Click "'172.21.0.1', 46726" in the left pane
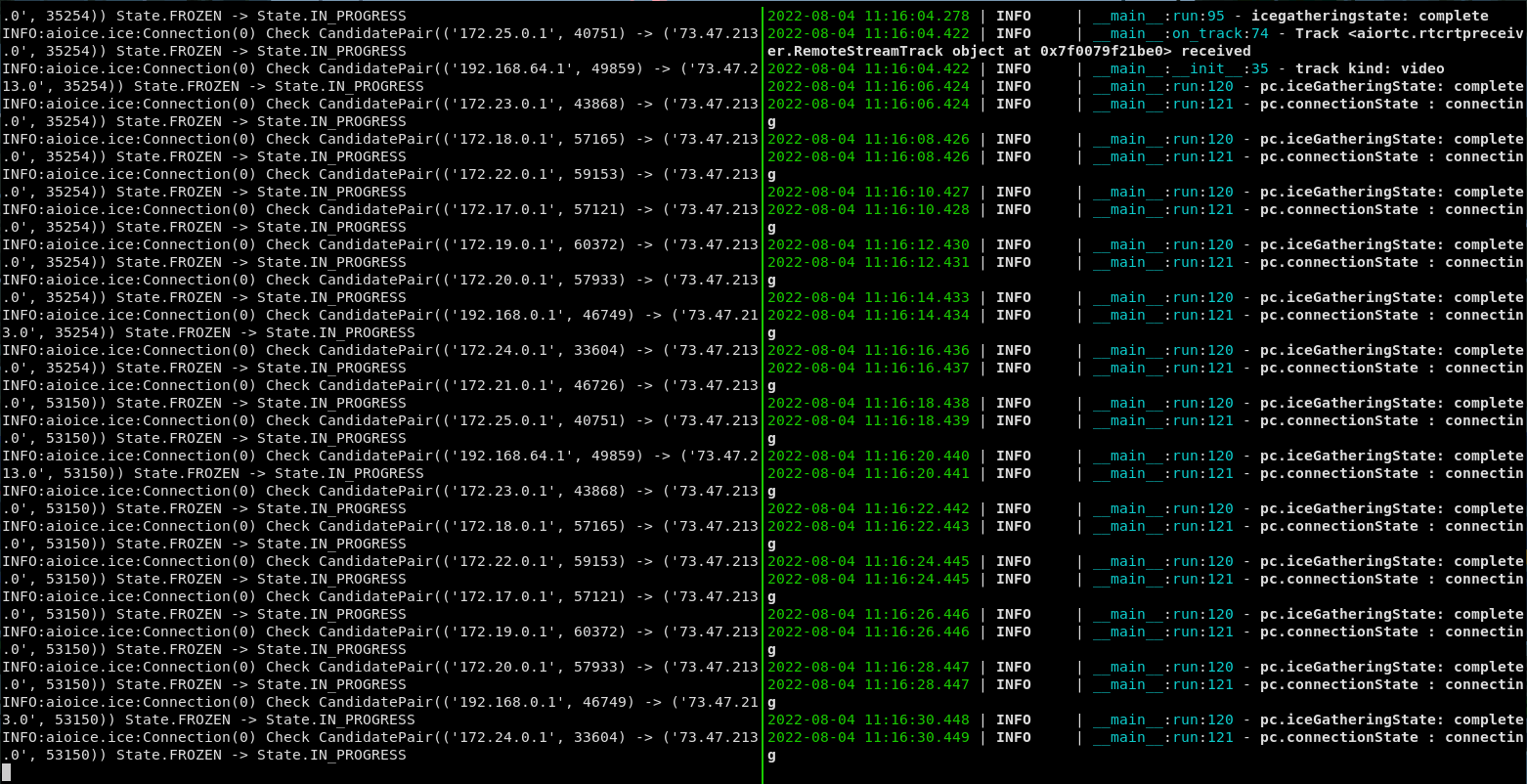Screen dimensions: 1527x784 tap(534, 385)
